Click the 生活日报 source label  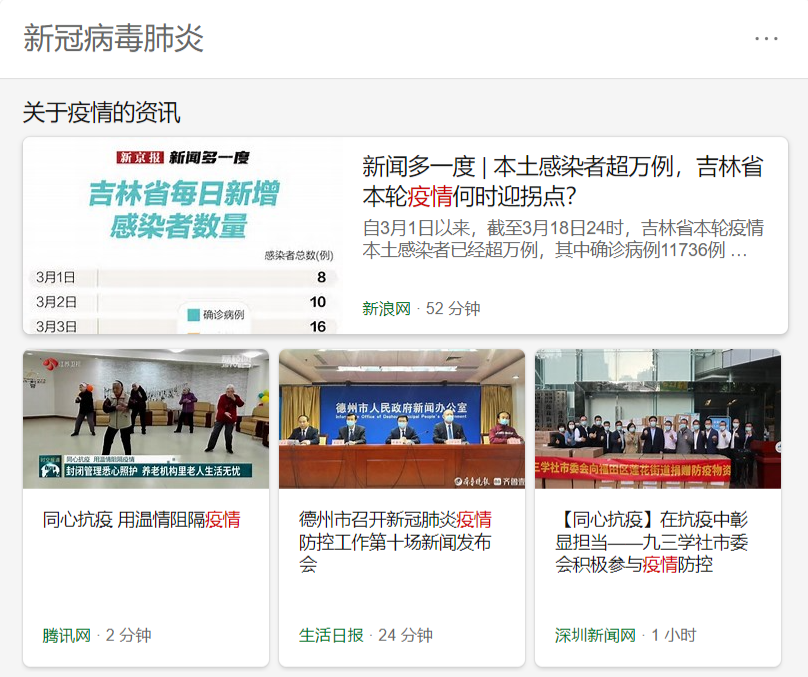pos(331,635)
